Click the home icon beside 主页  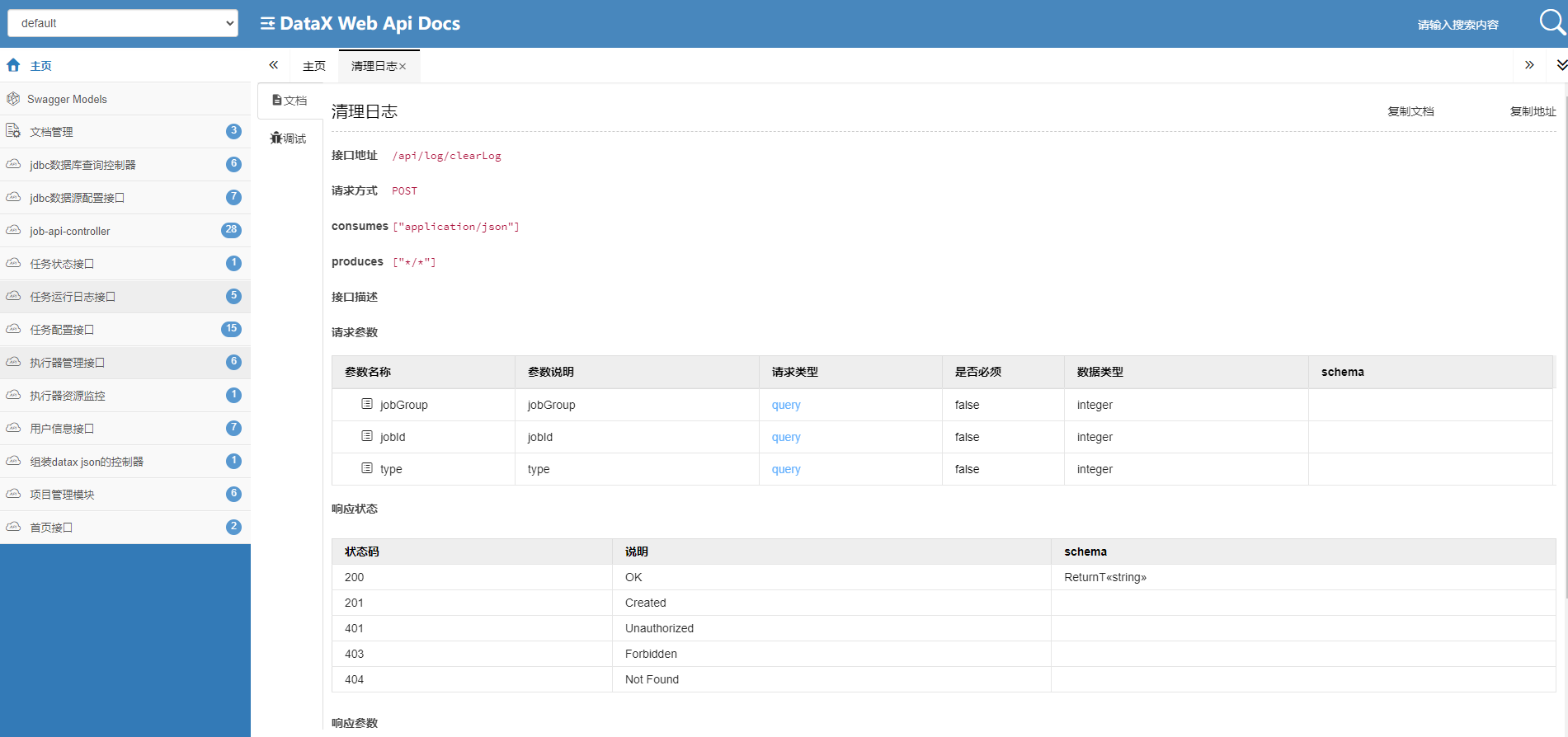pos(13,65)
